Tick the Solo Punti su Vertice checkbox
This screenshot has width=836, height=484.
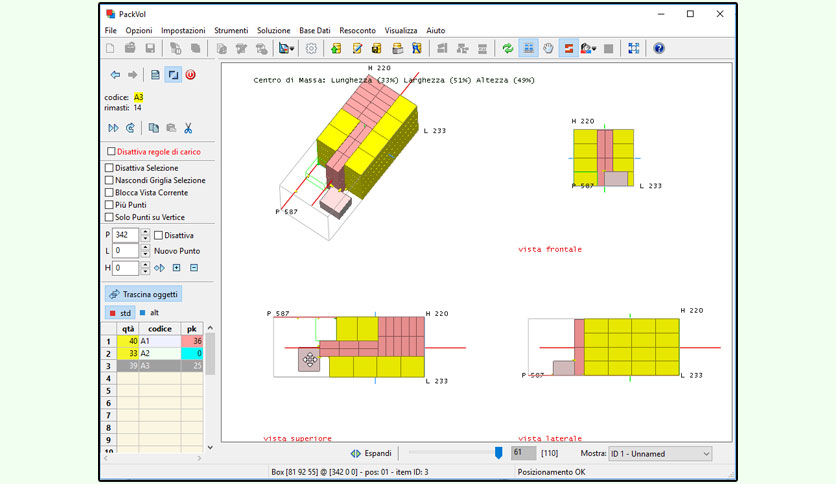[x=109, y=217]
